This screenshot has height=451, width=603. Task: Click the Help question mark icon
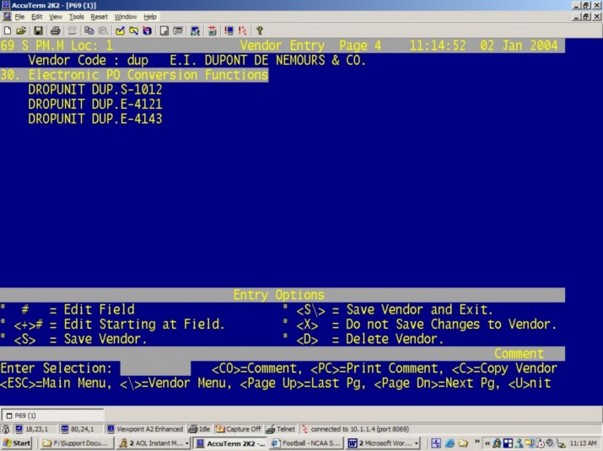[x=260, y=31]
